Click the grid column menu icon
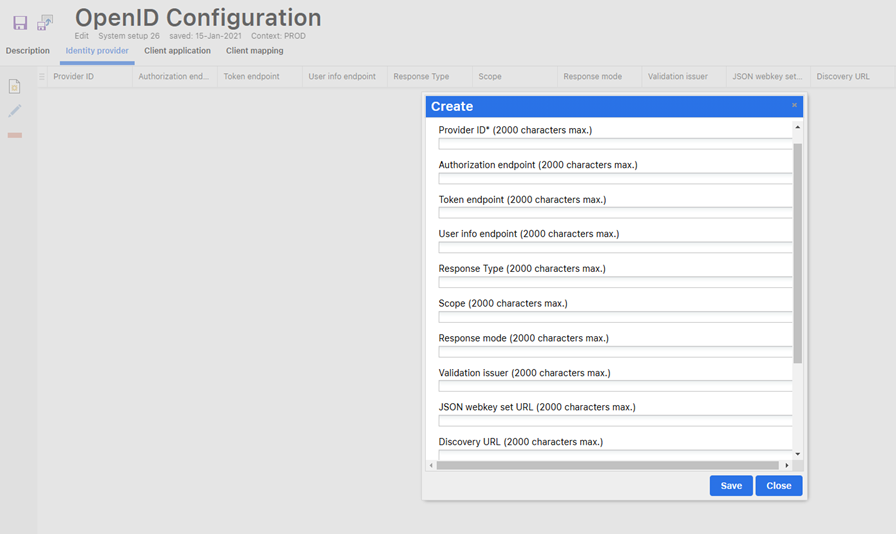Viewport: 896px width, 534px height. click(42, 77)
